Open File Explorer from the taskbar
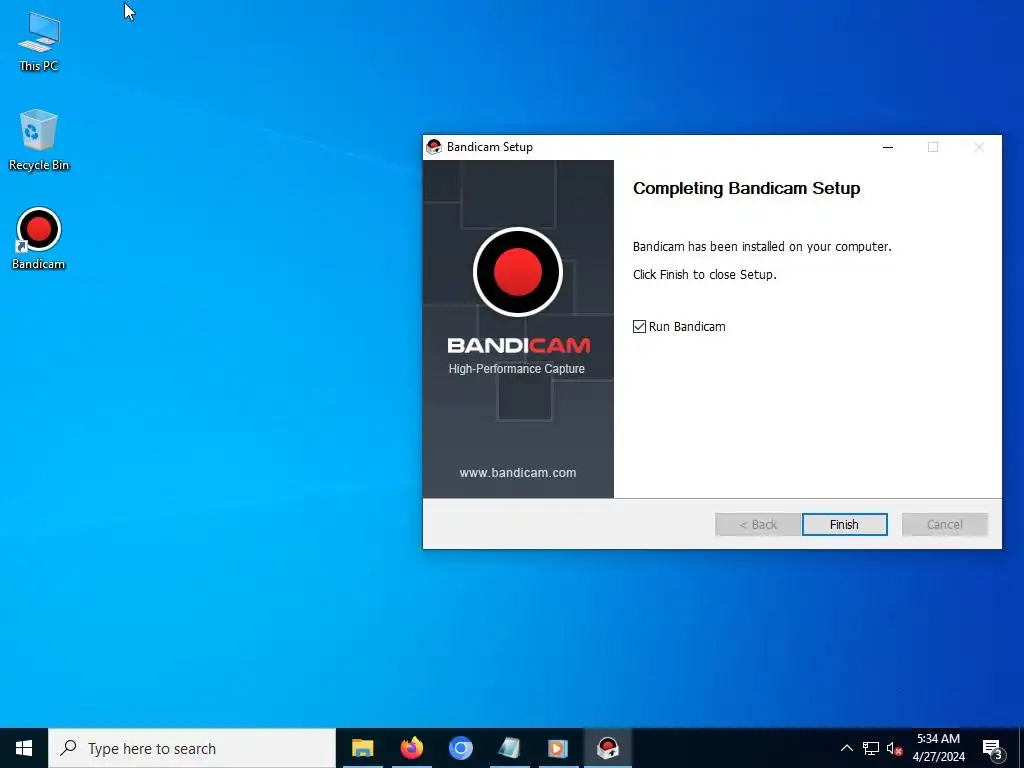Image resolution: width=1024 pixels, height=768 pixels. (x=362, y=748)
